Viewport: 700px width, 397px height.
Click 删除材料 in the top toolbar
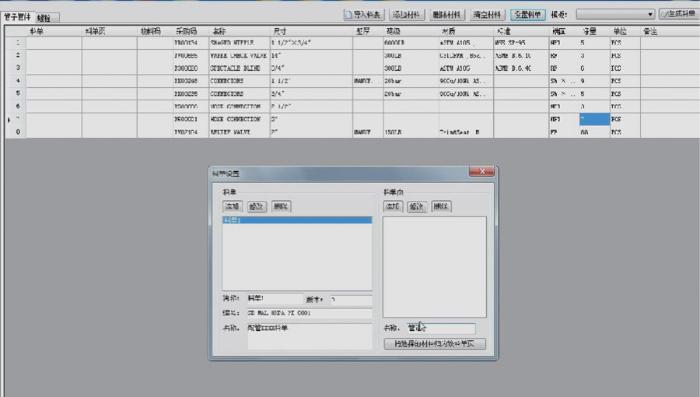(447, 15)
